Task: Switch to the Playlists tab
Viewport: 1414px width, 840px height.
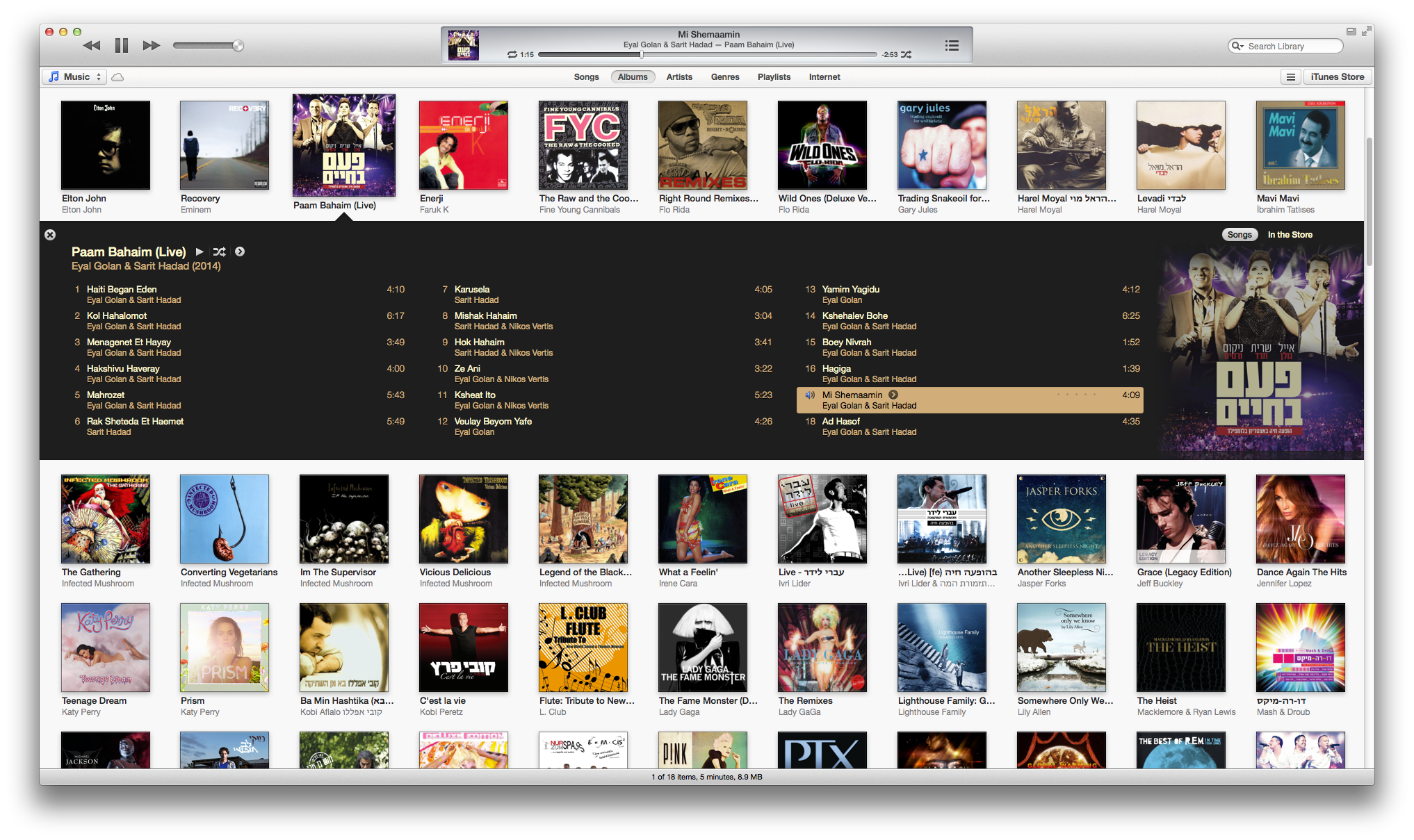Action: pyautogui.click(x=774, y=77)
